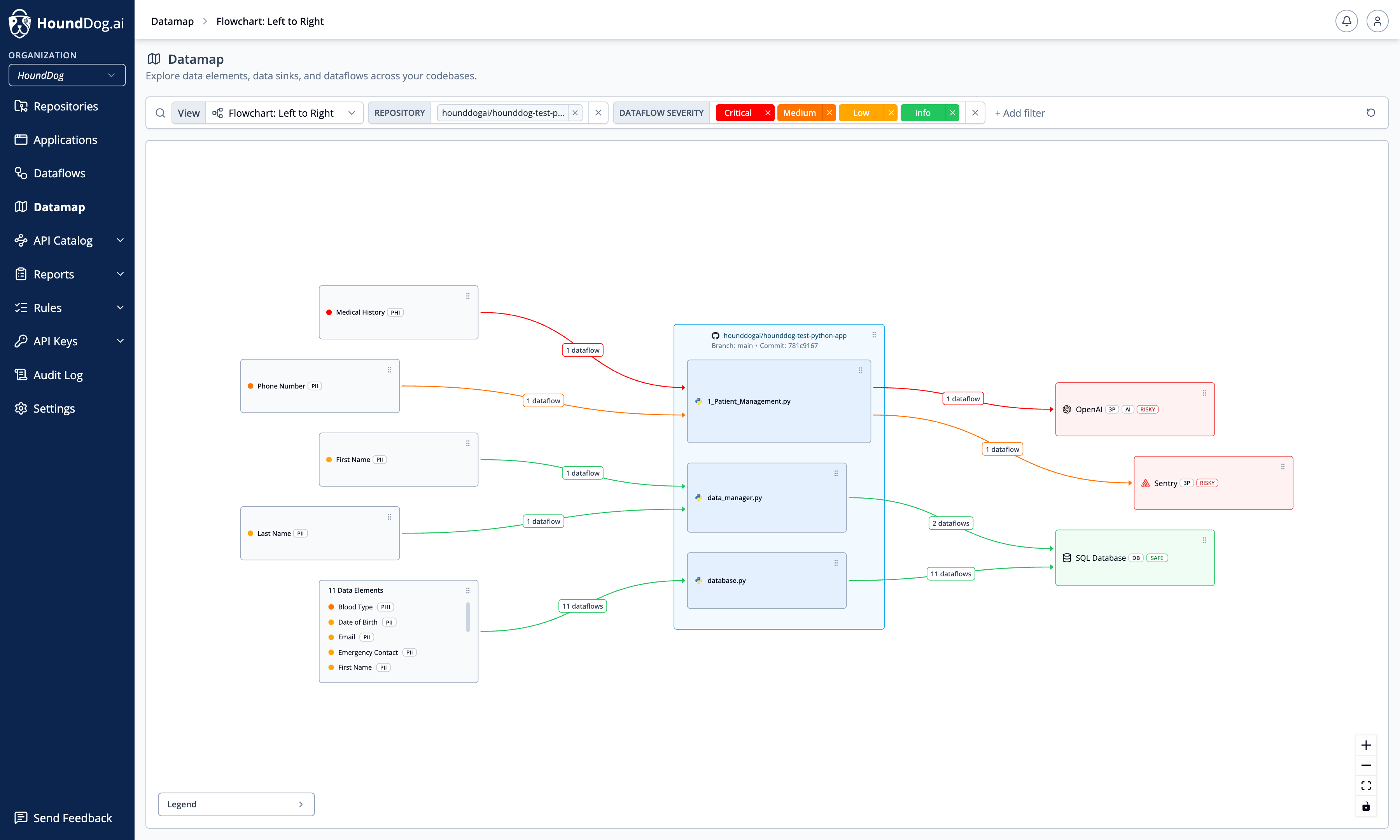Click Emergency Contact in the data elements list
This screenshot has width=1400, height=840.
point(368,652)
